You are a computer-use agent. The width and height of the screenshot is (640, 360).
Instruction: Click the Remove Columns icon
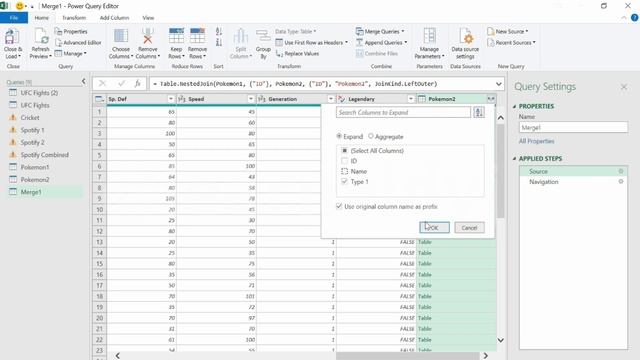(147, 36)
